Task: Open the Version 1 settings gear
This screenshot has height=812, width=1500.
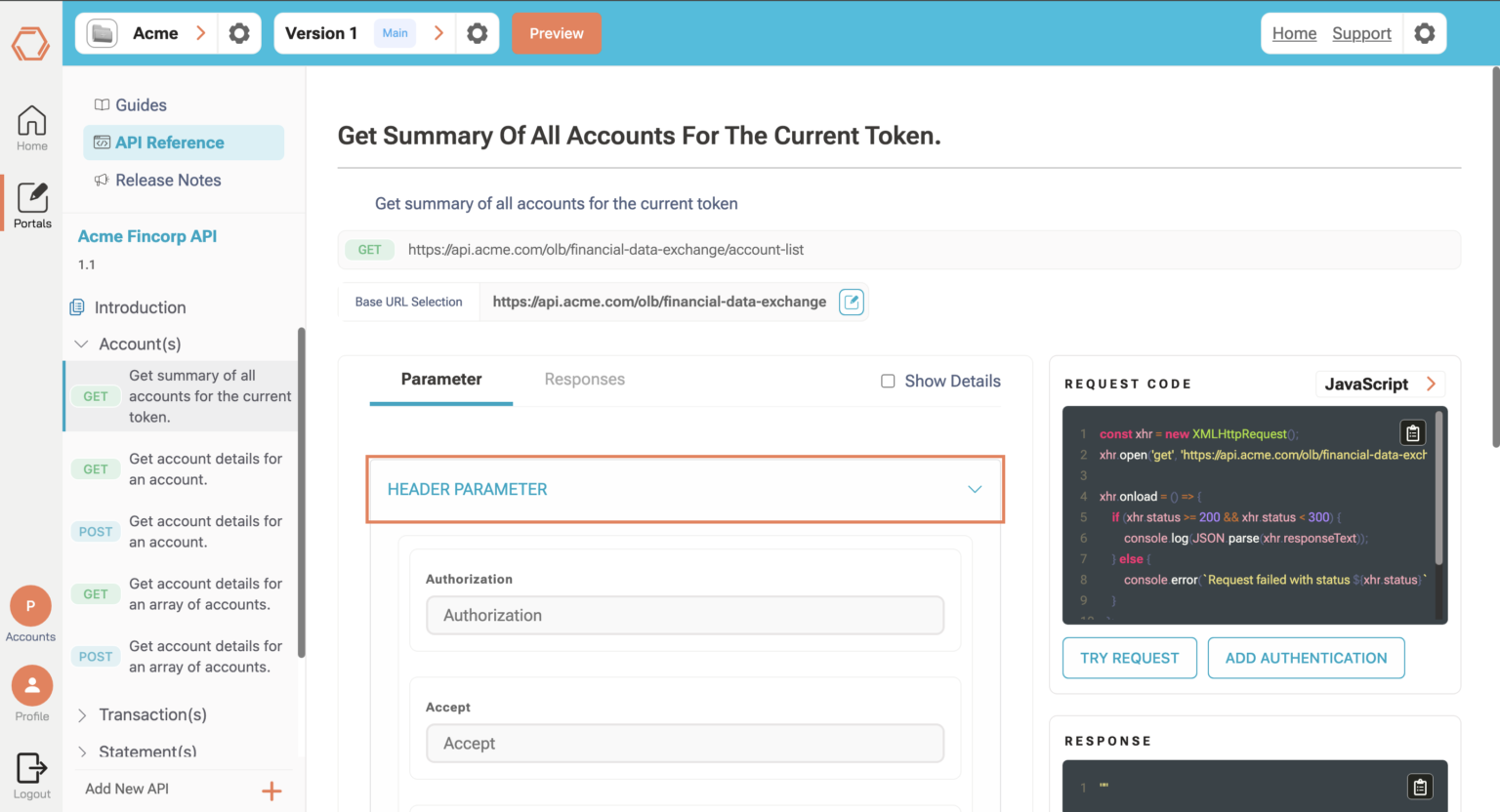Action: pyautogui.click(x=478, y=32)
